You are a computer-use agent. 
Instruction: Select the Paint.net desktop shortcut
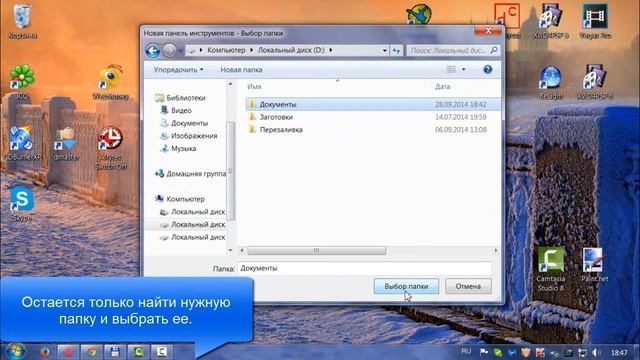(594, 265)
